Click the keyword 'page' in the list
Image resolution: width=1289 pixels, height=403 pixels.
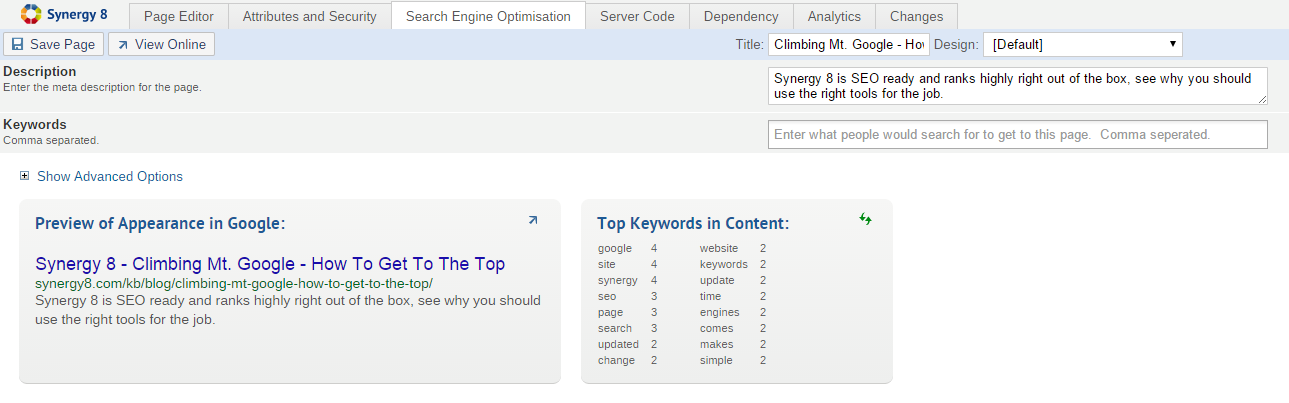[610, 312]
